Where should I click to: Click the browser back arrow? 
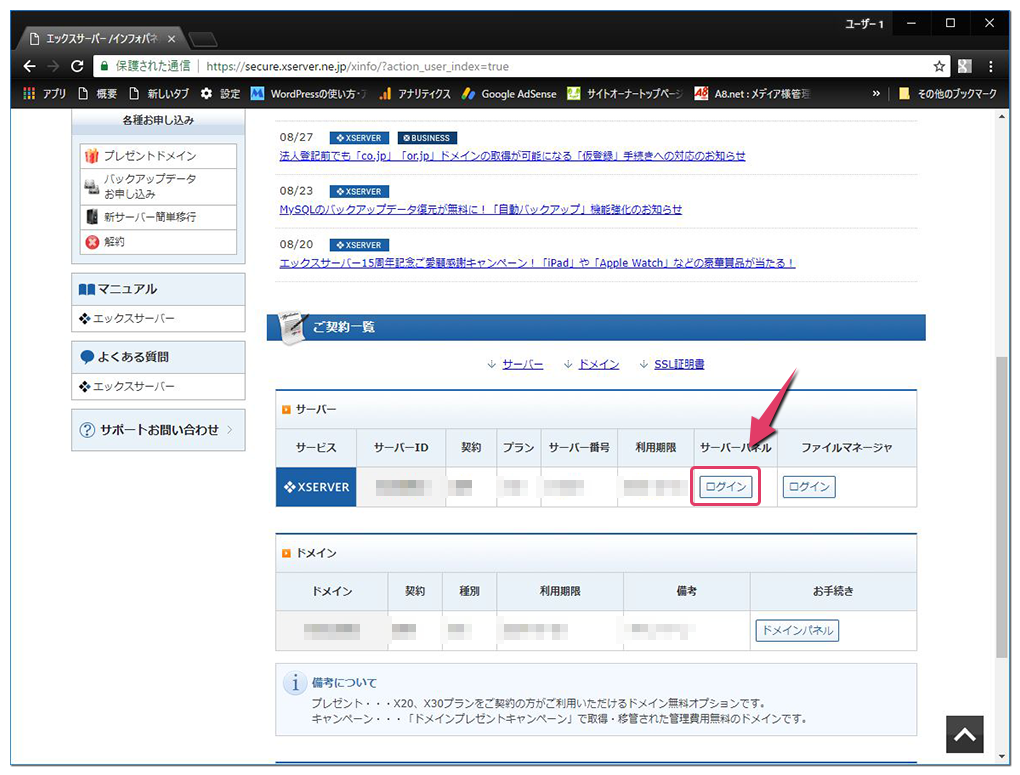(x=29, y=67)
